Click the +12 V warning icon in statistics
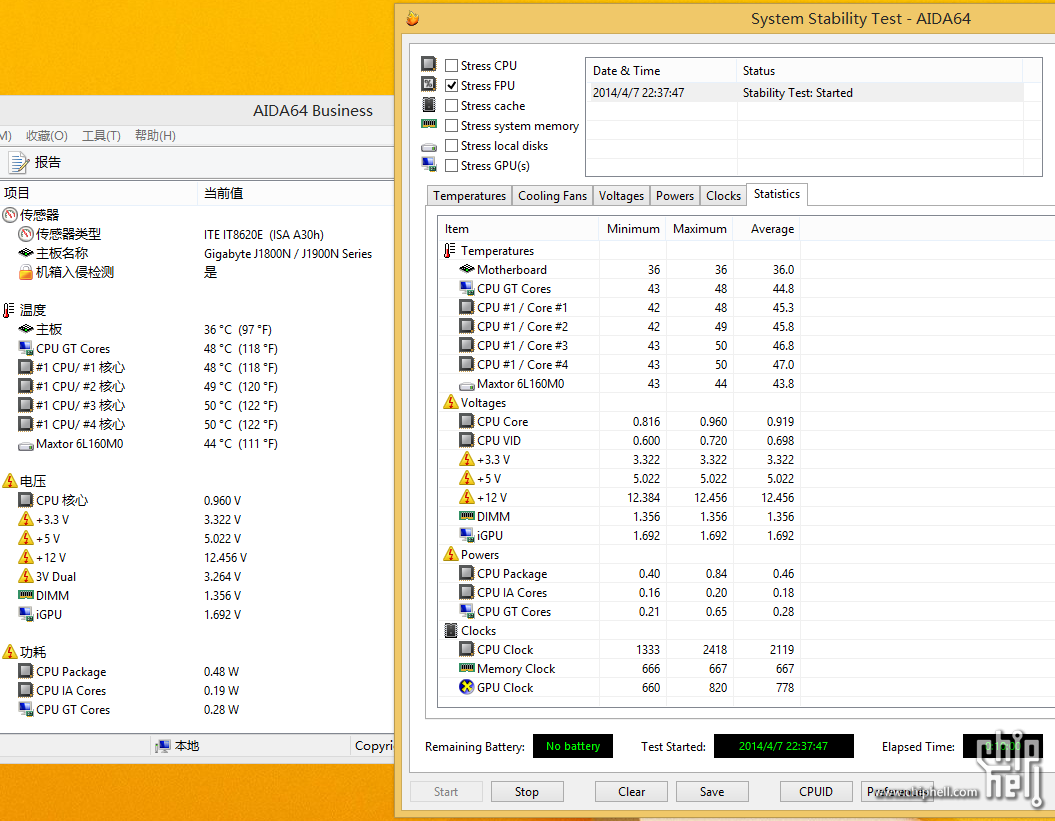1055x821 pixels. tap(467, 497)
